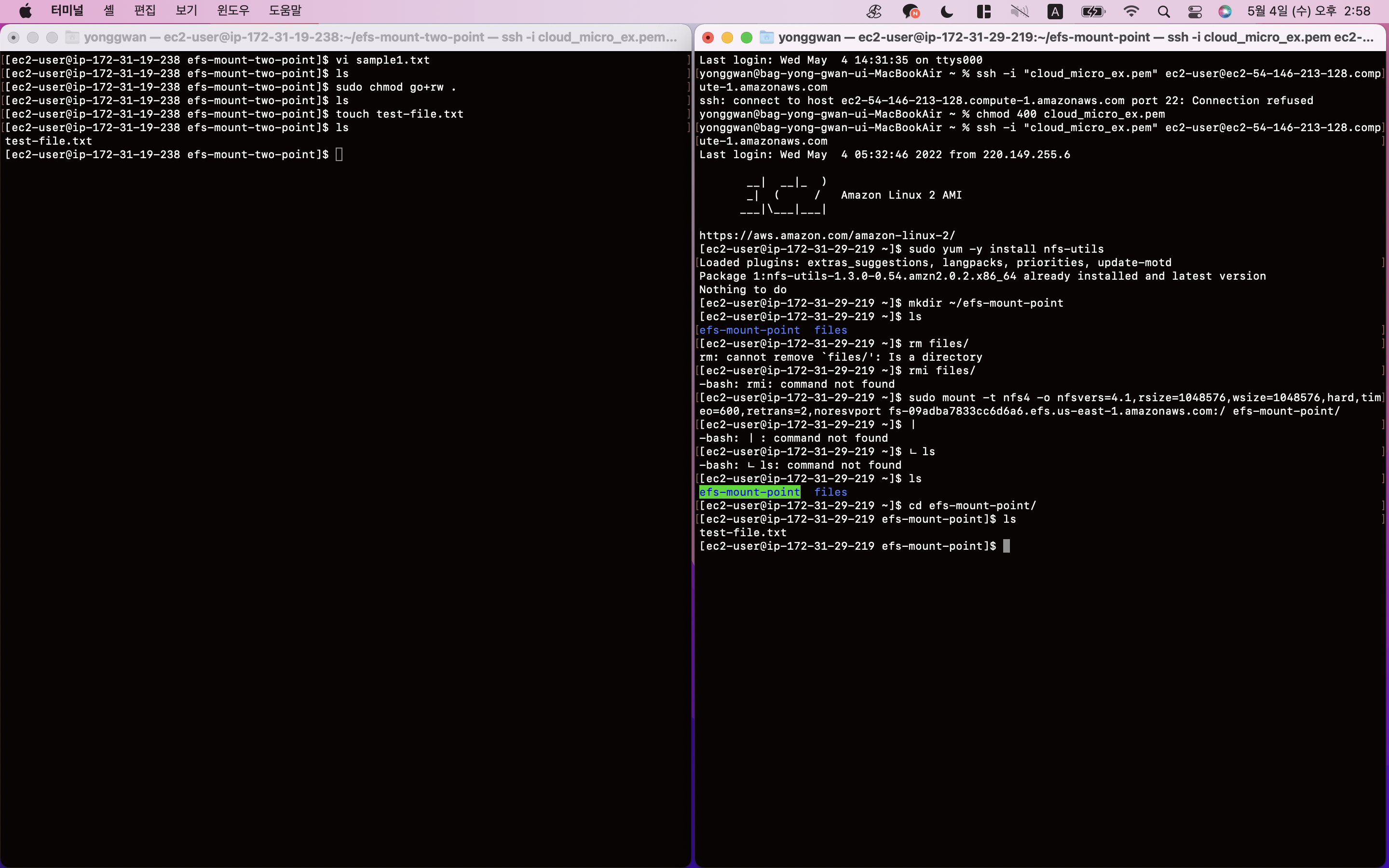Click the battery charging status icon
The image size is (1389, 868).
1093,11
